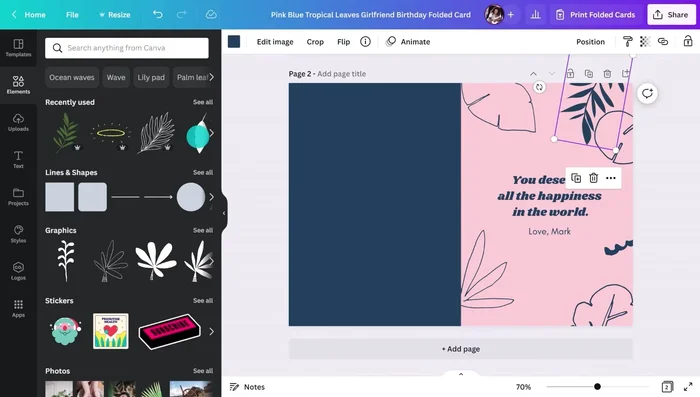700x397 pixels.
Task: Click the link icon in toolbar
Action: point(663,42)
